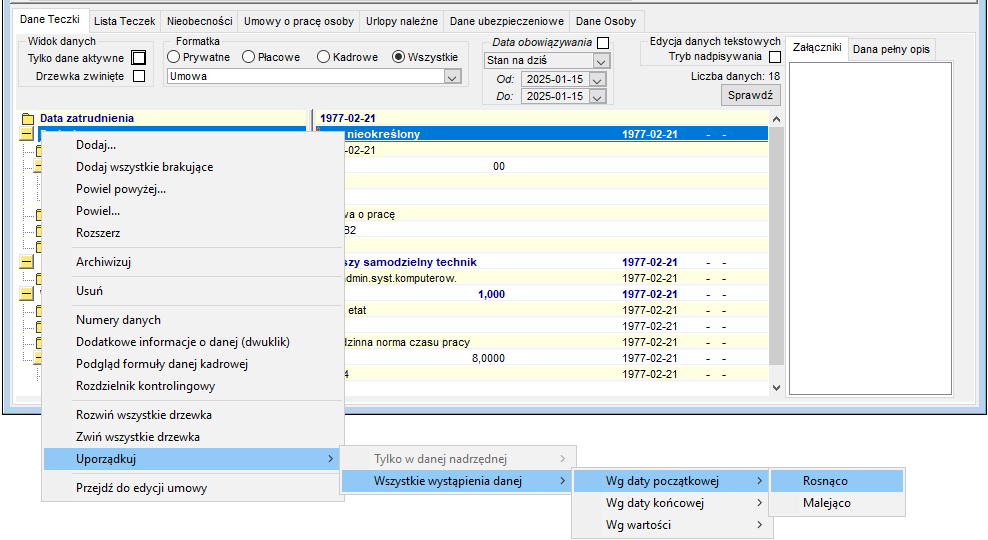Select the Dane Teczki tab
The image size is (988, 540).
[x=50, y=20]
